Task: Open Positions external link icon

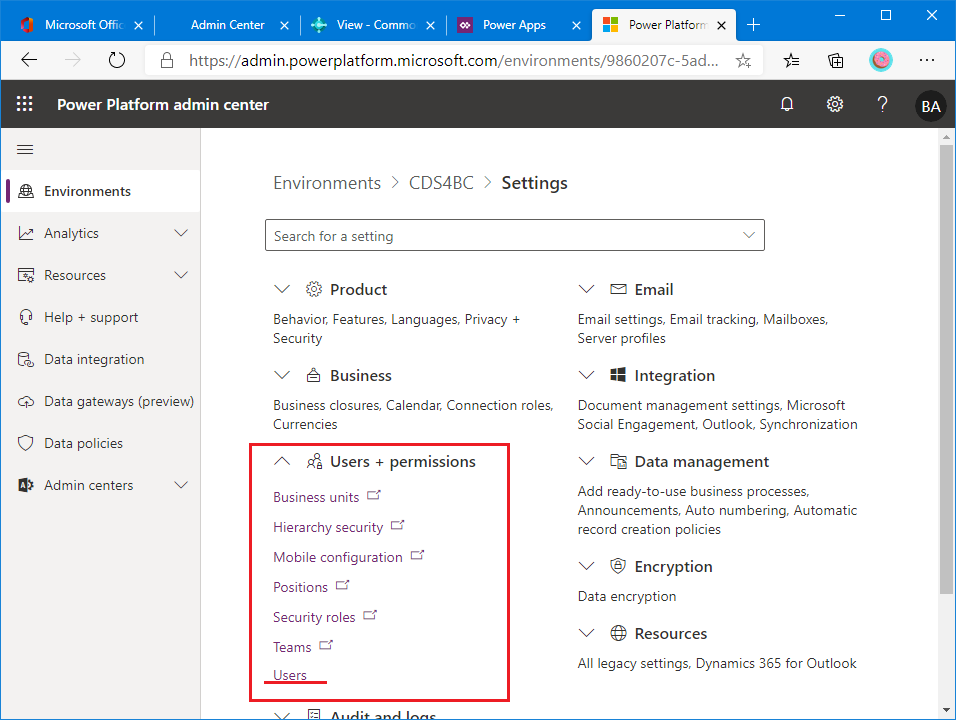Action: click(x=343, y=585)
